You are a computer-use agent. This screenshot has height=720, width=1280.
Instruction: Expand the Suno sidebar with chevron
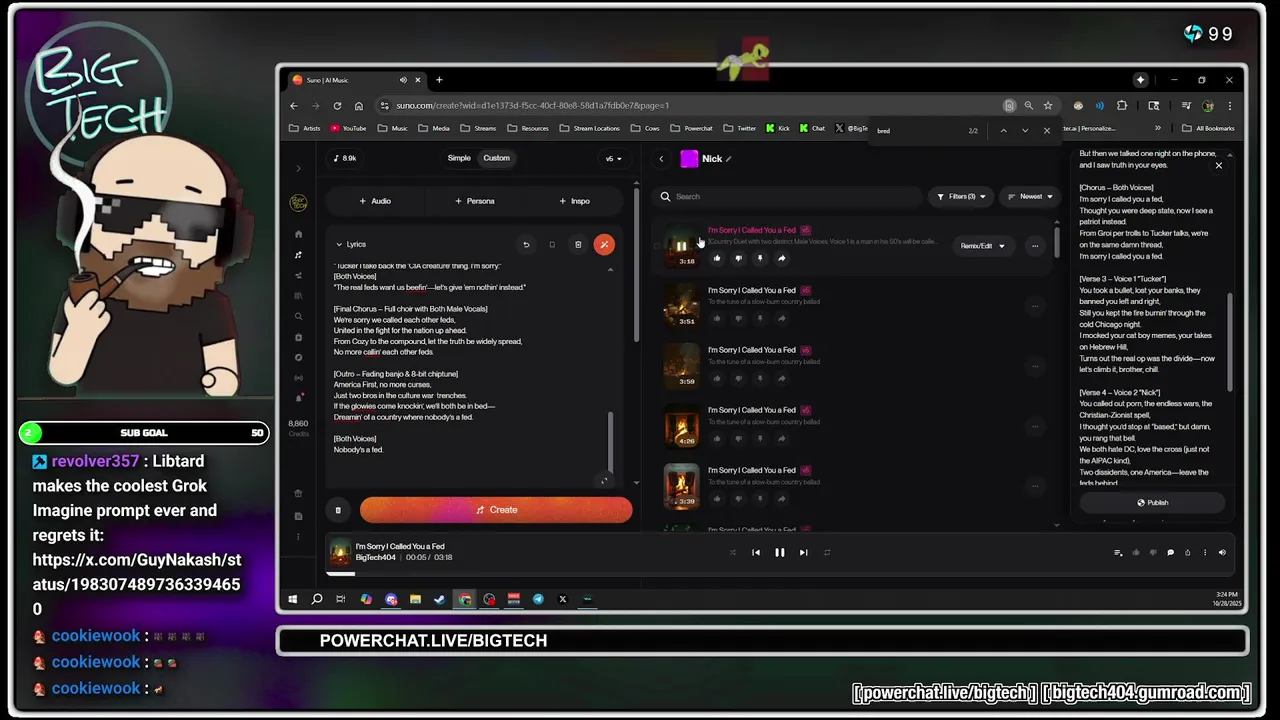(x=298, y=168)
